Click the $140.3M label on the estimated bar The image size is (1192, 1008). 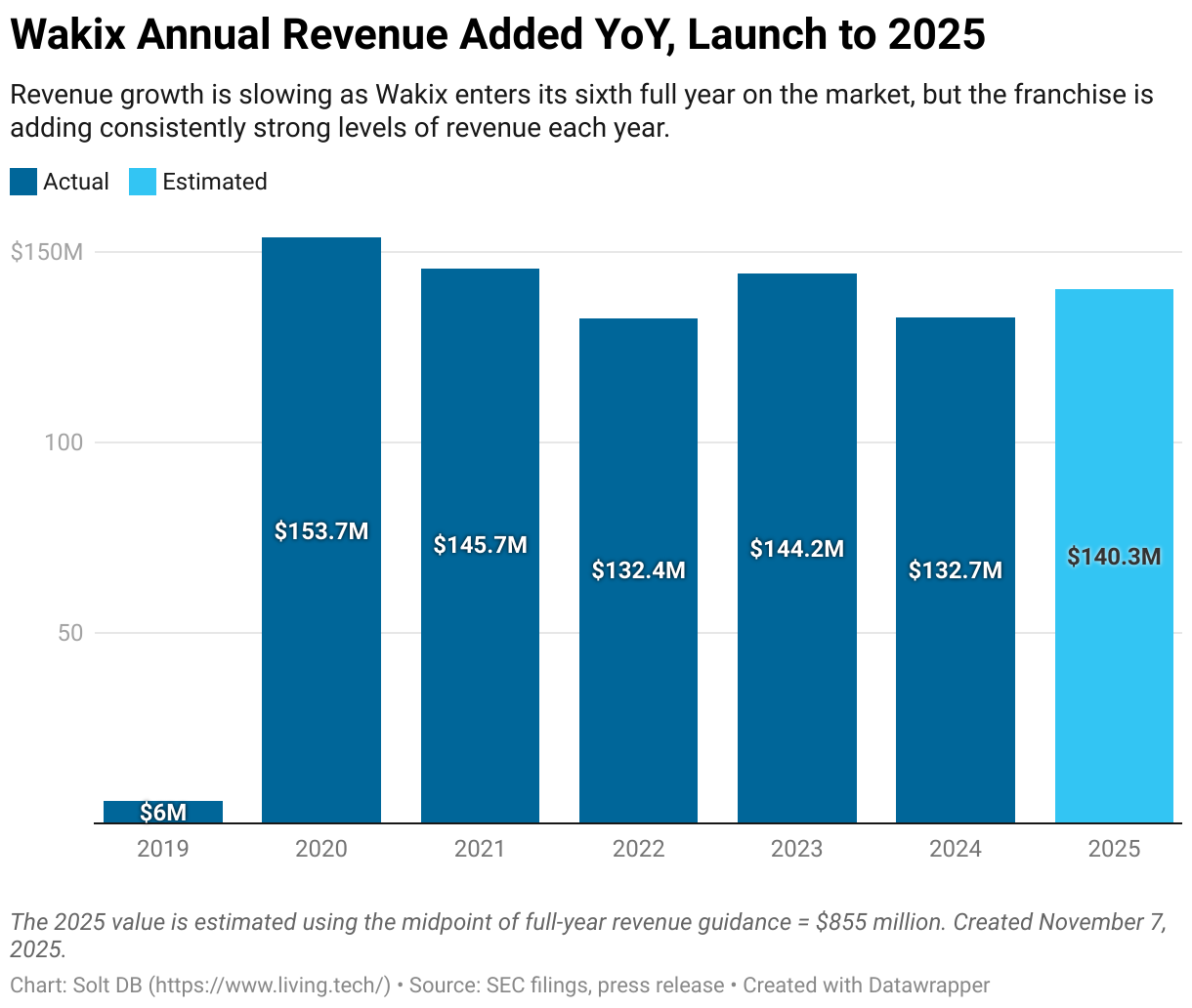(x=1113, y=557)
